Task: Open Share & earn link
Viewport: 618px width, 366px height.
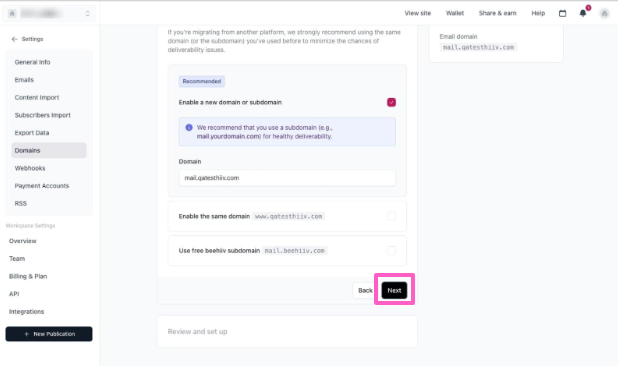Action: tap(497, 13)
